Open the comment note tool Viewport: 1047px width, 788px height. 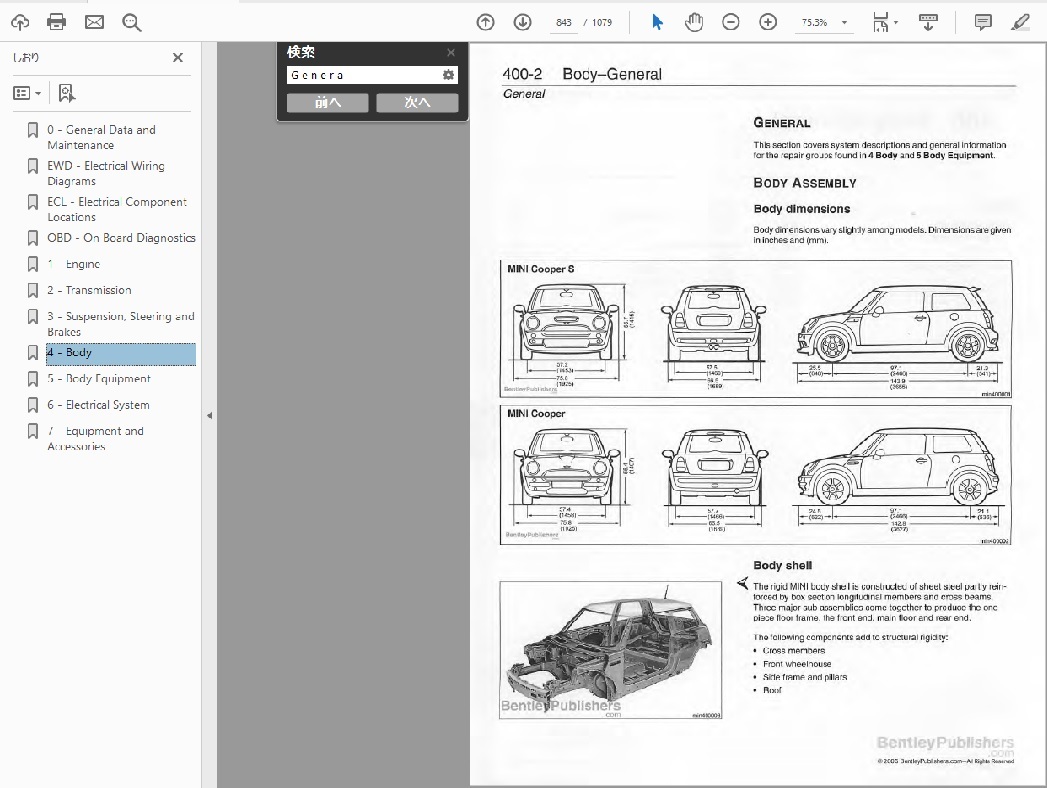tap(983, 22)
